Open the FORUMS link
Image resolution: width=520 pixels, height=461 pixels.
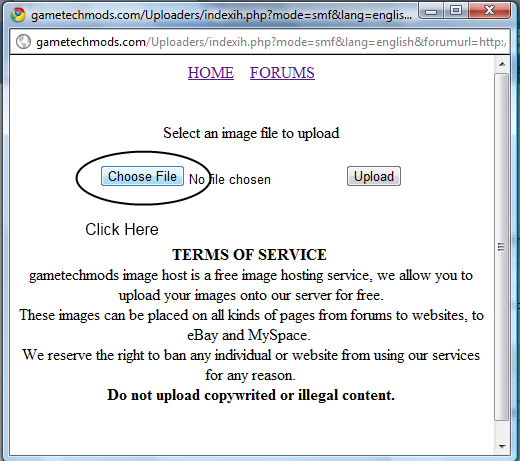[x=282, y=73]
